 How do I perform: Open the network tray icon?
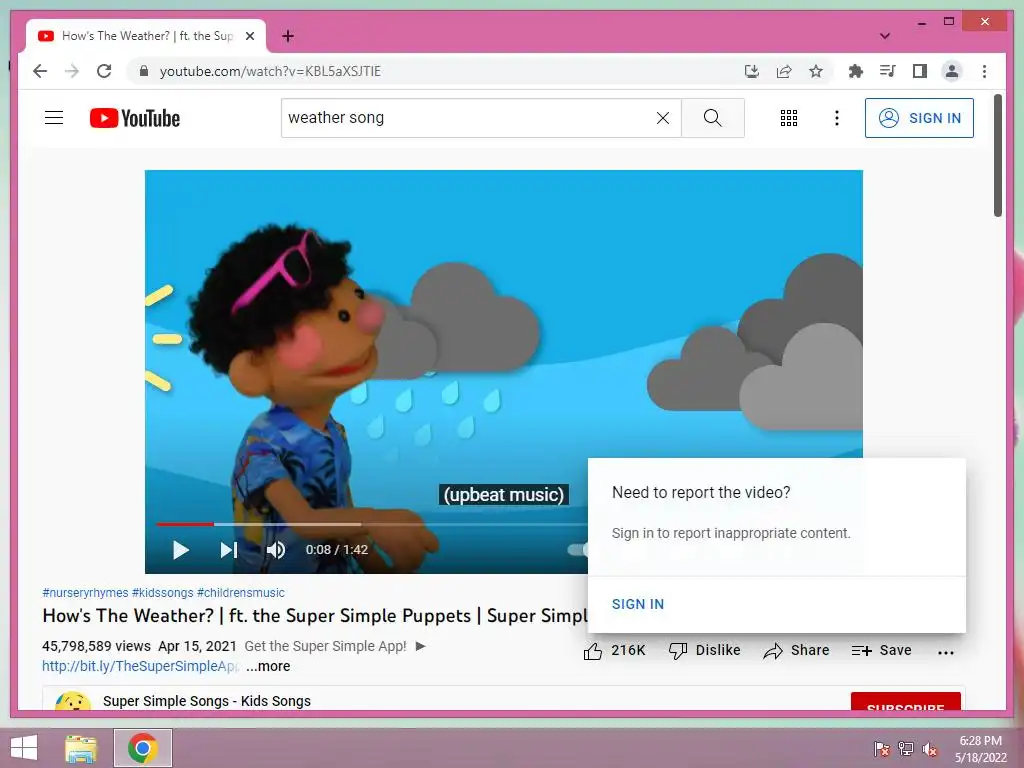(906, 749)
